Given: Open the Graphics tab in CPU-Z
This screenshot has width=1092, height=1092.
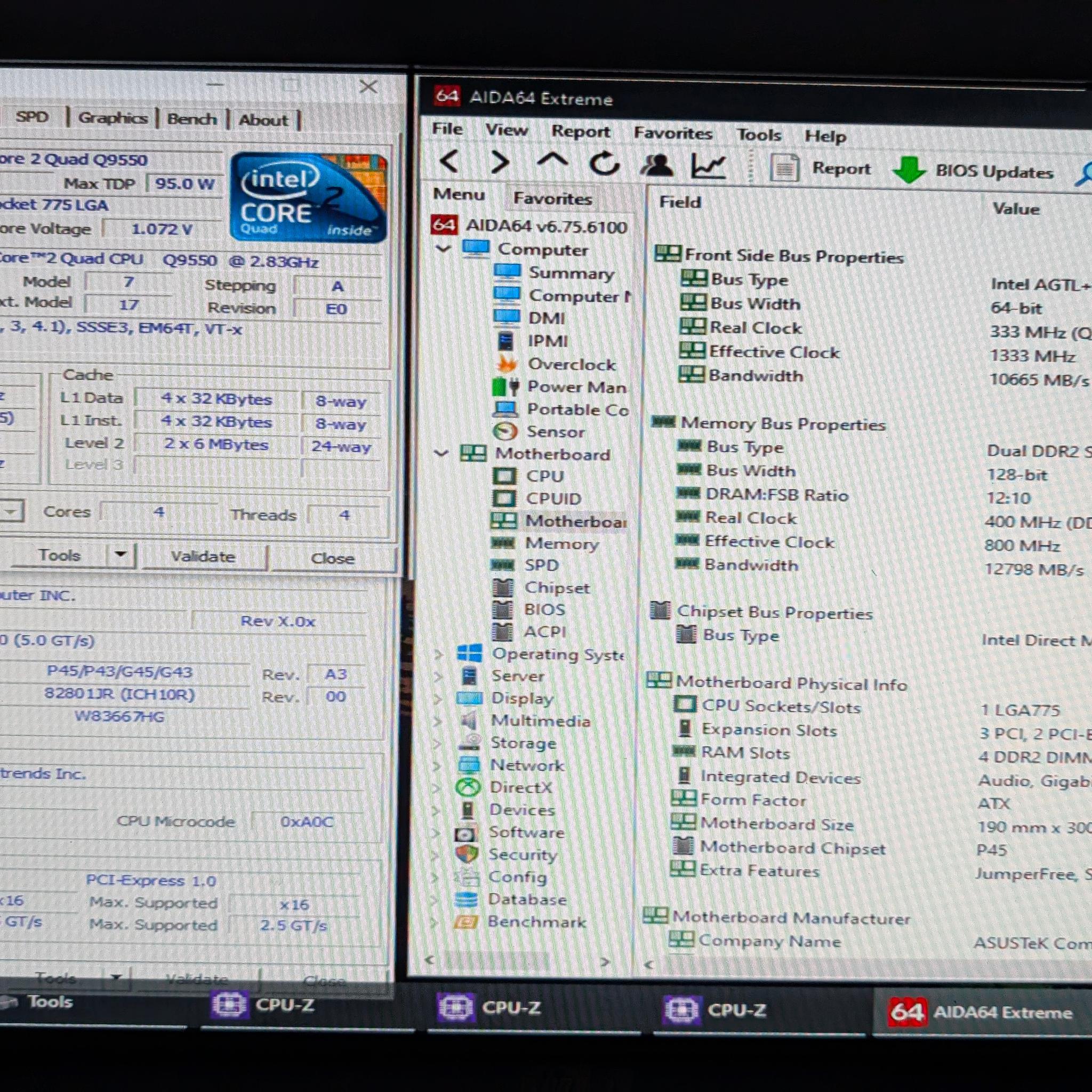Looking at the screenshot, I should pyautogui.click(x=113, y=118).
